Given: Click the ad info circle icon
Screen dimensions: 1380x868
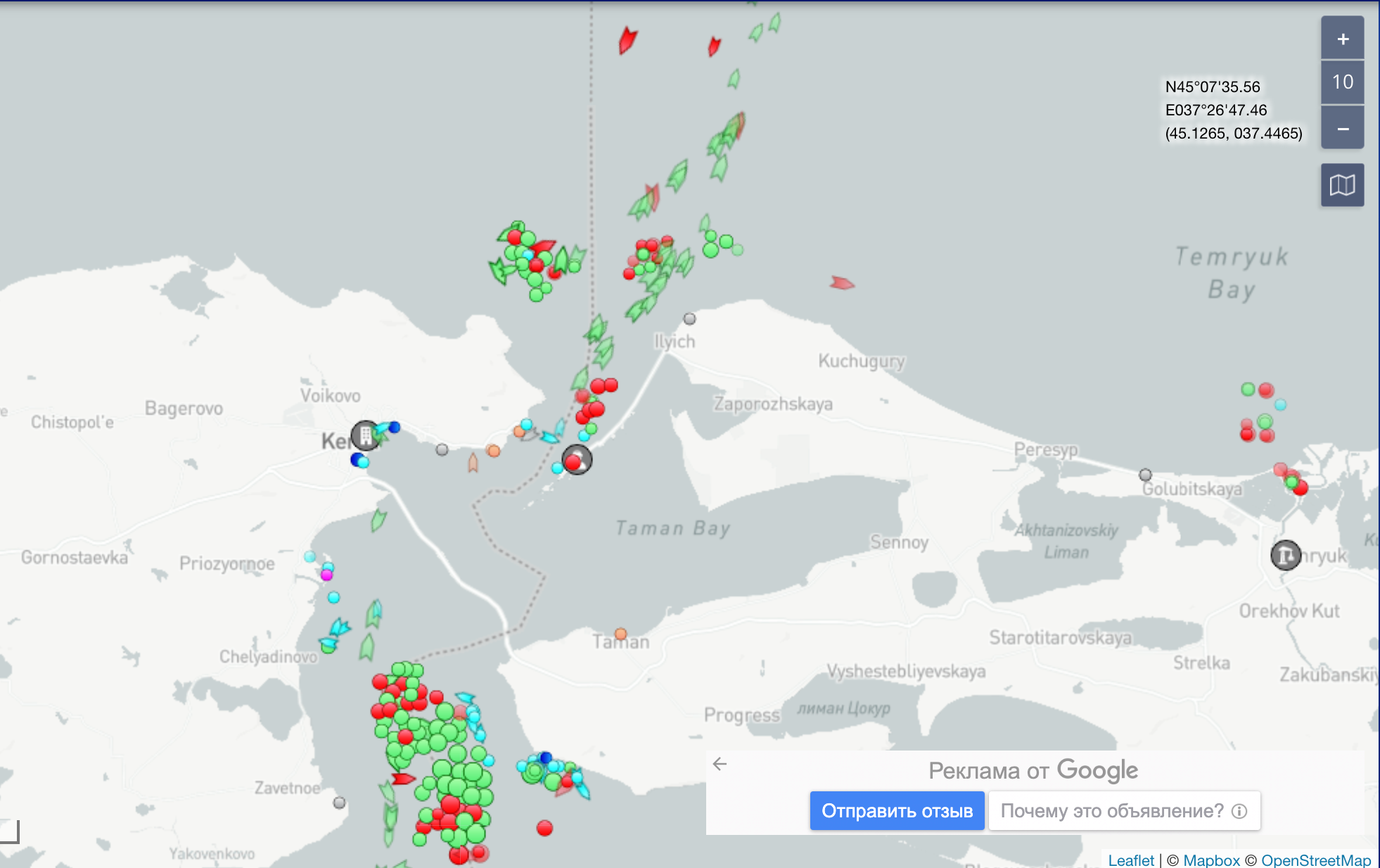Looking at the screenshot, I should click(x=1239, y=811).
